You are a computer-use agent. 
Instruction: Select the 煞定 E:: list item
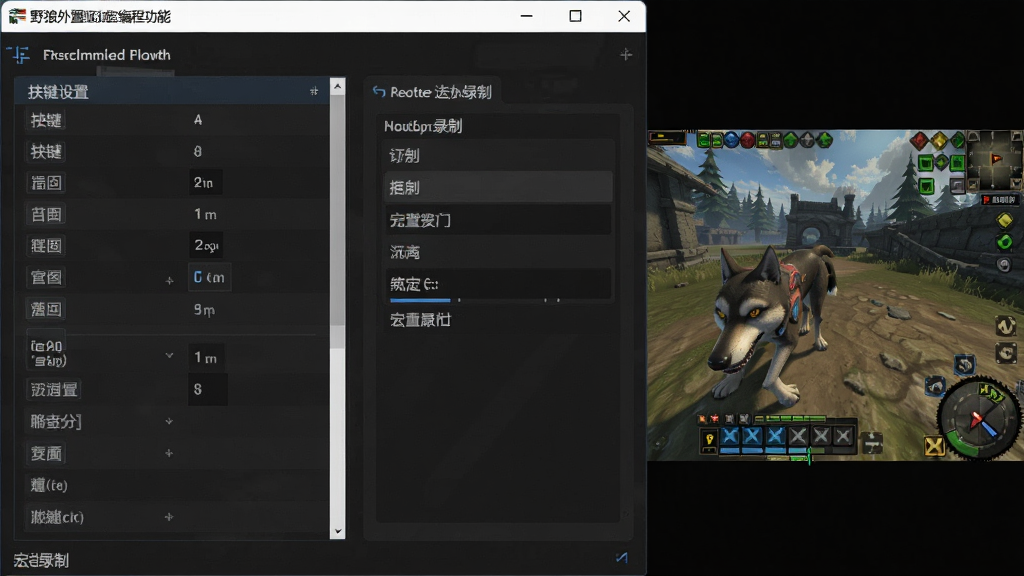tap(498, 284)
